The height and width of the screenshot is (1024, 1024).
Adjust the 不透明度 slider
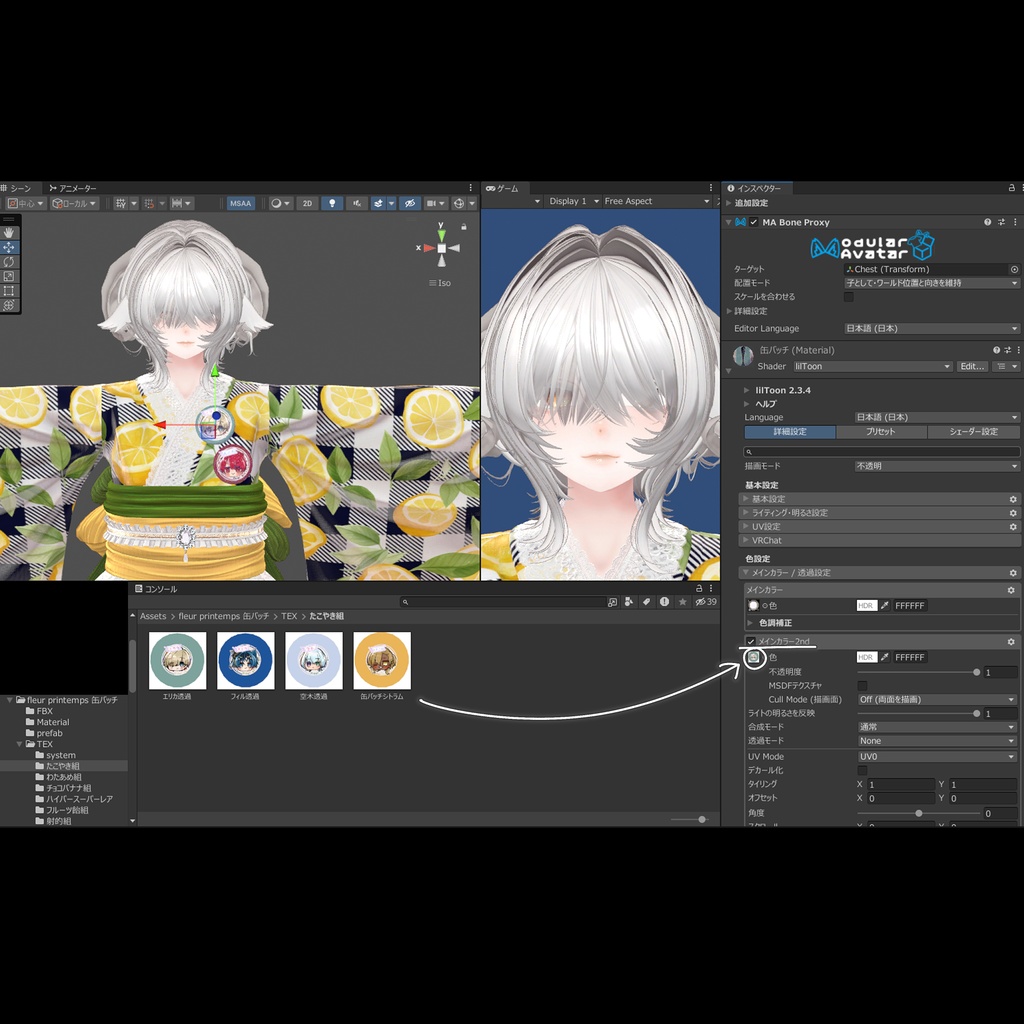click(x=918, y=672)
